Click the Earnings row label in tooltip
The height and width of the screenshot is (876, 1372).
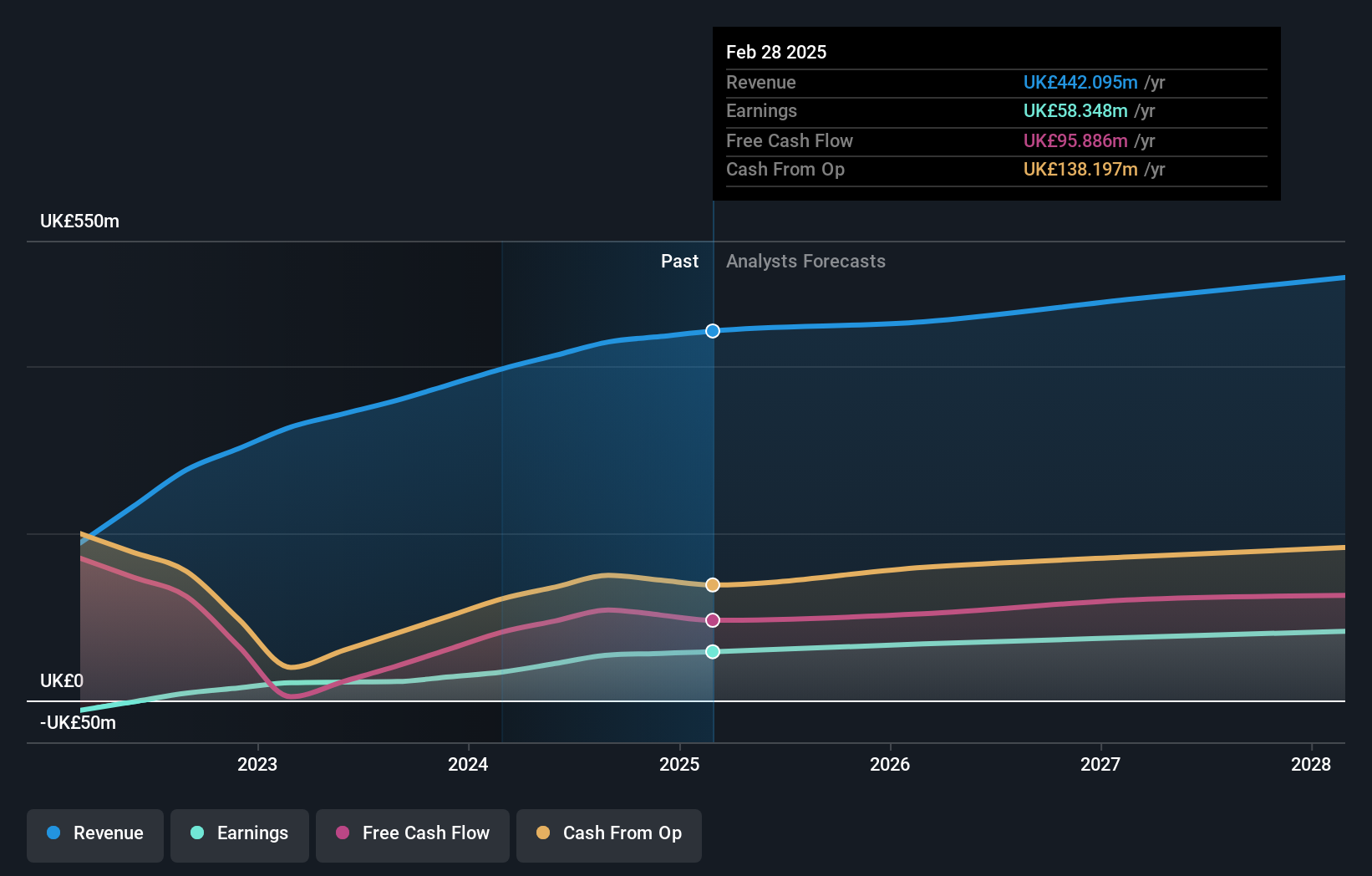(x=761, y=111)
